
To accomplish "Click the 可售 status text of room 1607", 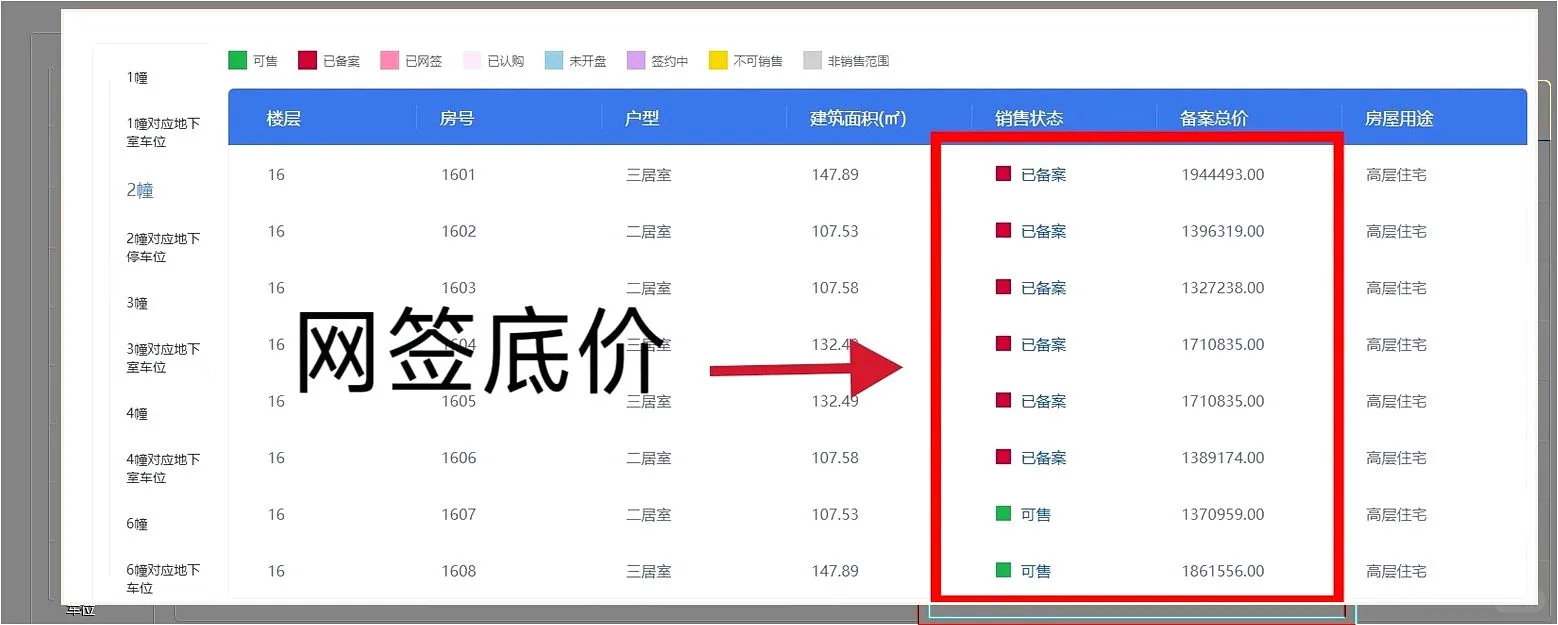I will click(x=1036, y=515).
